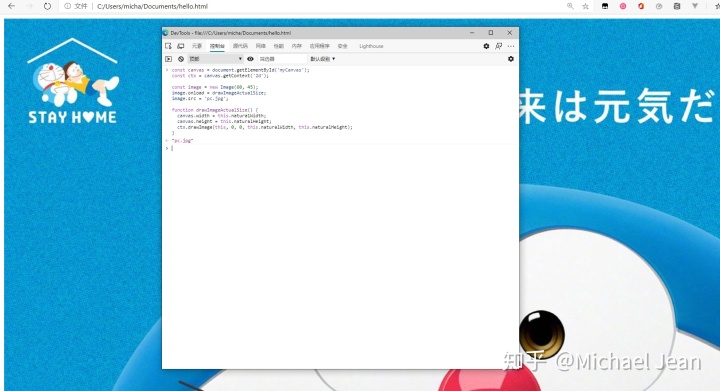Create a live expression with the eye icon
Viewport: 720px width, 391px height.
250,59
